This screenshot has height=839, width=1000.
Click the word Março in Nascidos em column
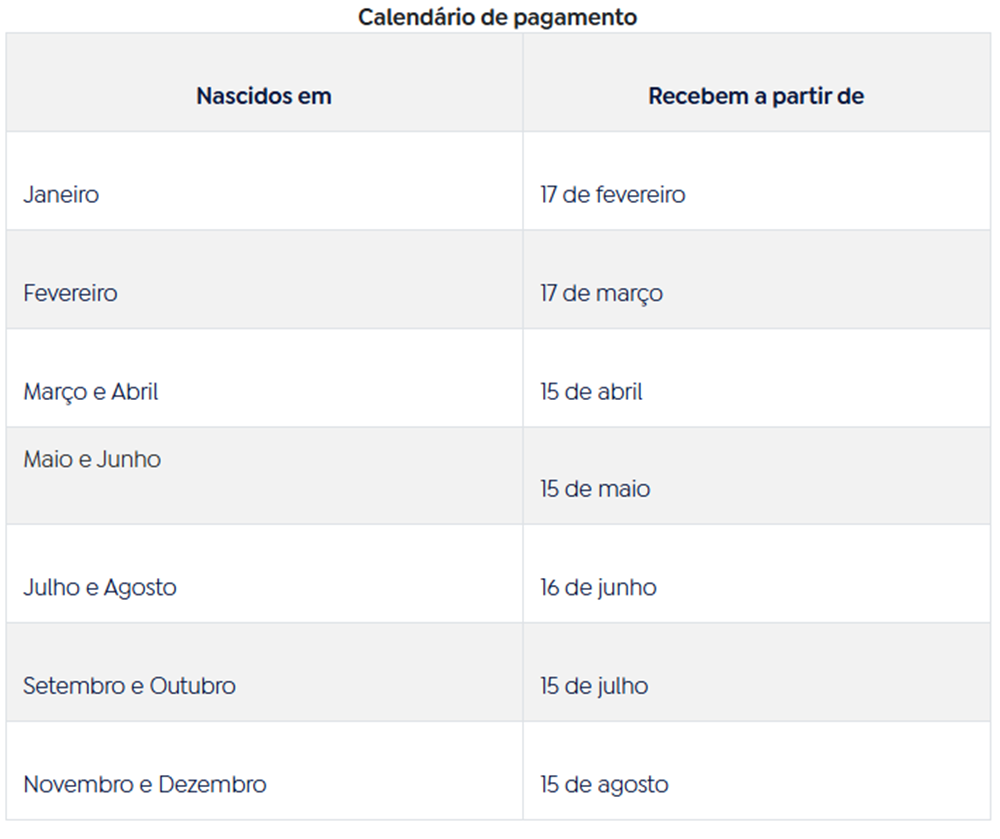[54, 391]
